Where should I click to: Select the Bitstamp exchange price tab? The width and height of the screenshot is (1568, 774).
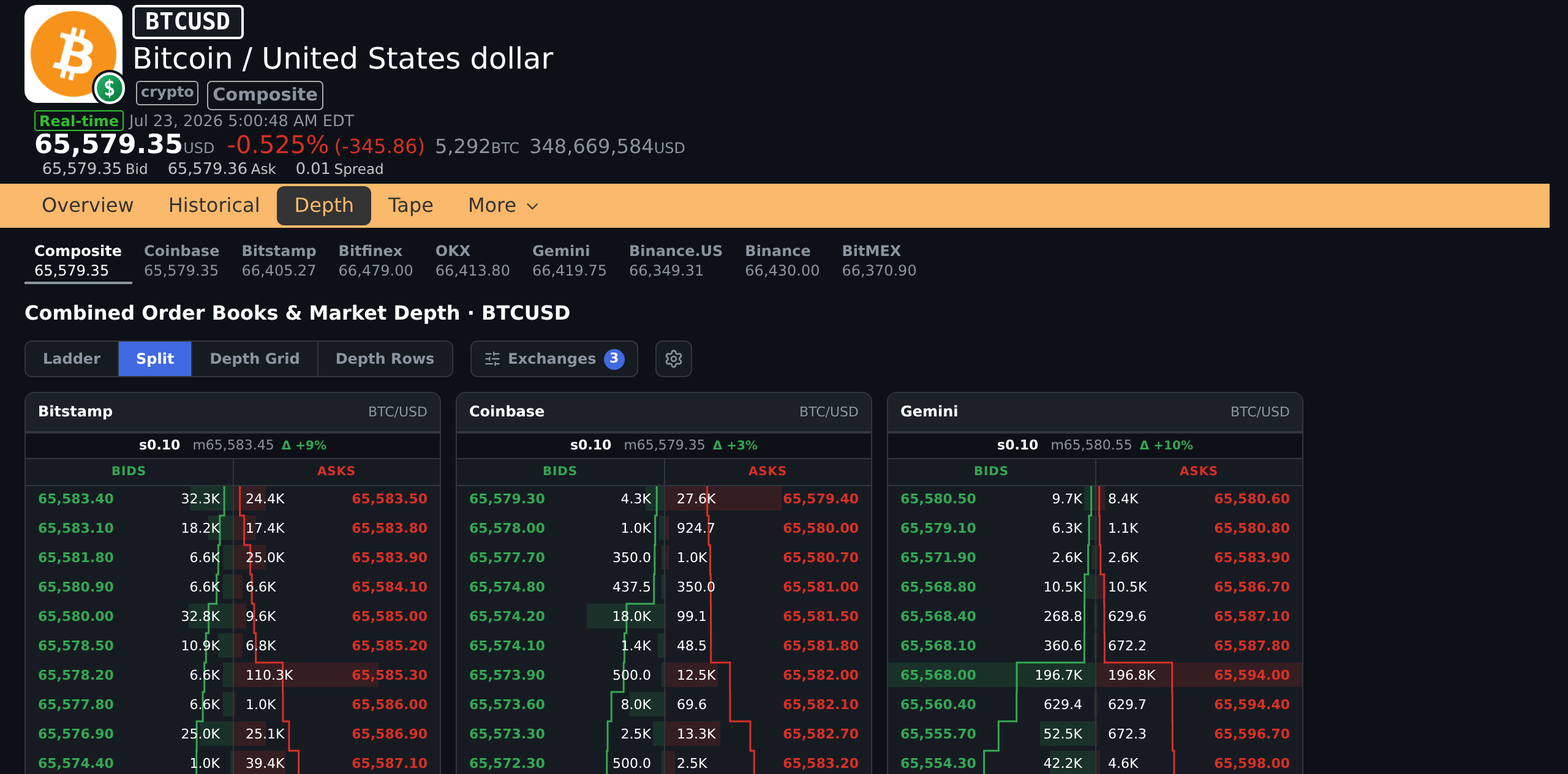pyautogui.click(x=279, y=261)
